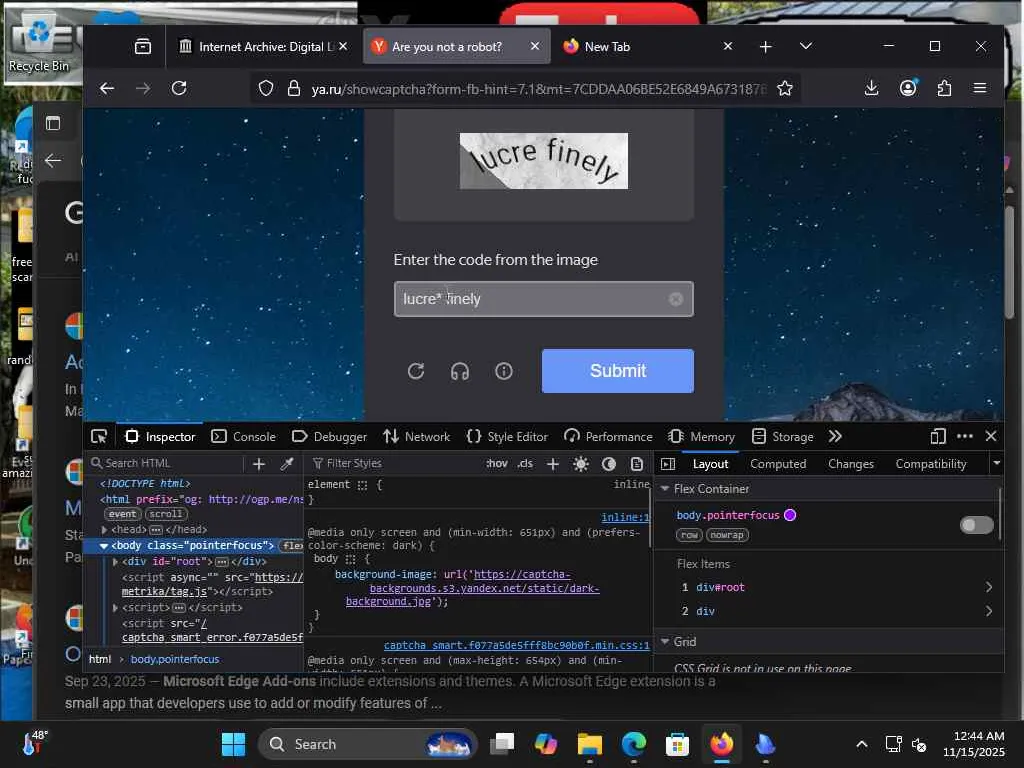
Task: Open the Storage panel
Action: (x=782, y=436)
